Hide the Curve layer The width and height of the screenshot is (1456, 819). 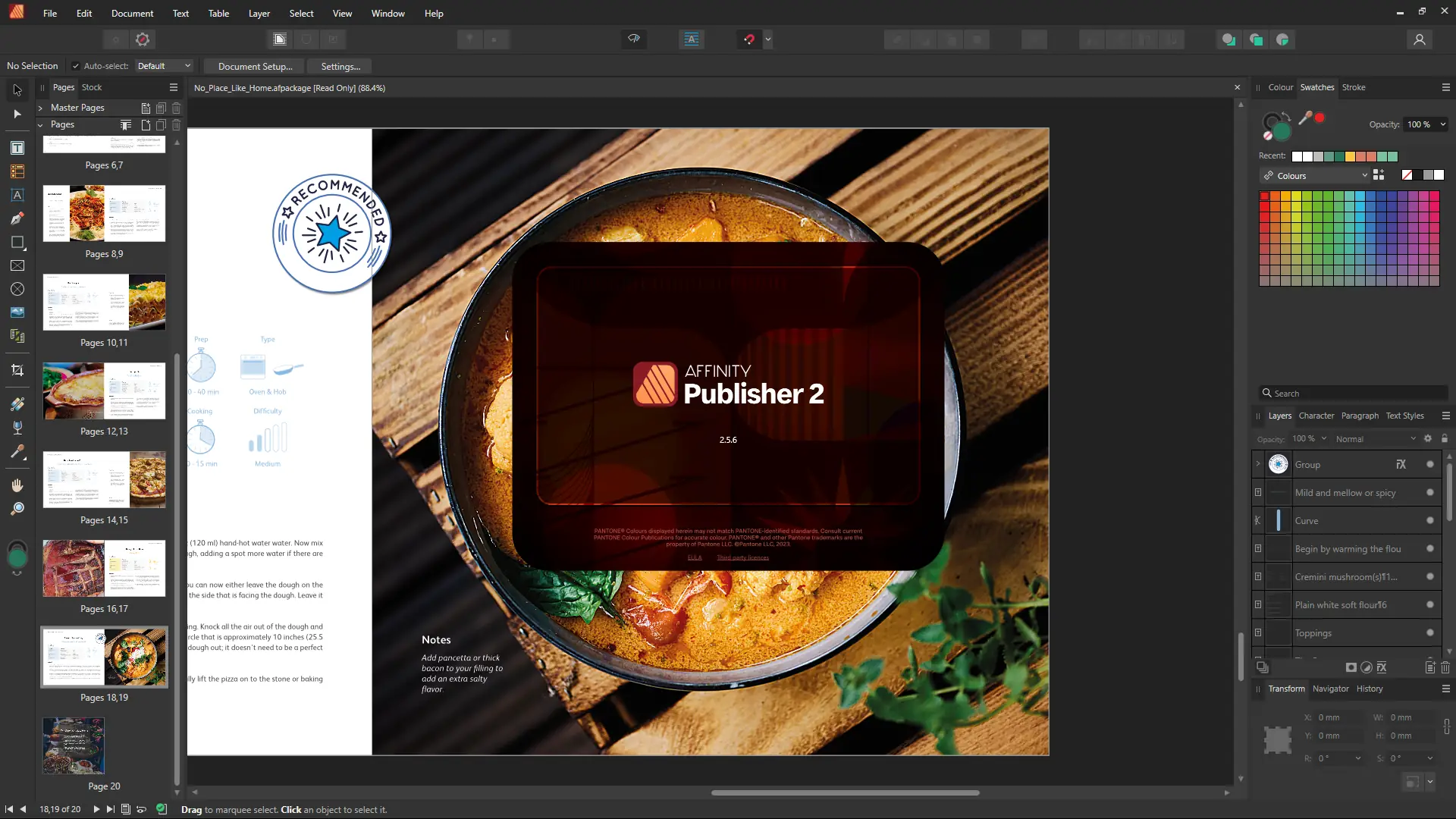pyautogui.click(x=1429, y=521)
